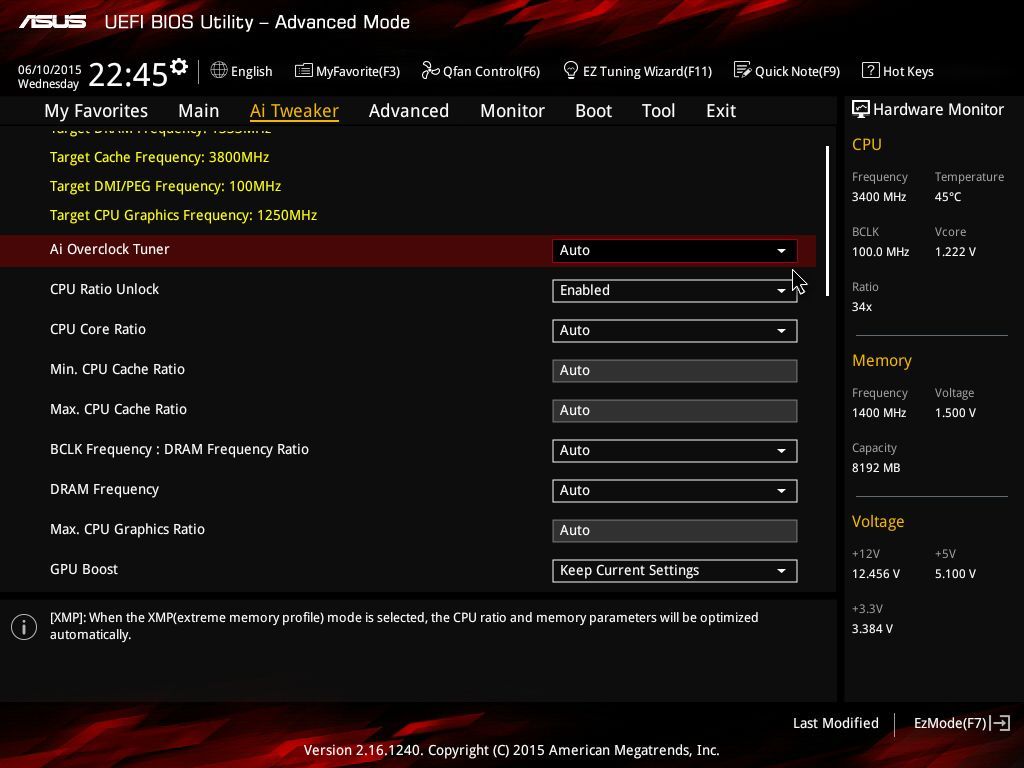1024x768 pixels.
Task: Click the 8192 MB capacity value
Action: click(x=876, y=468)
